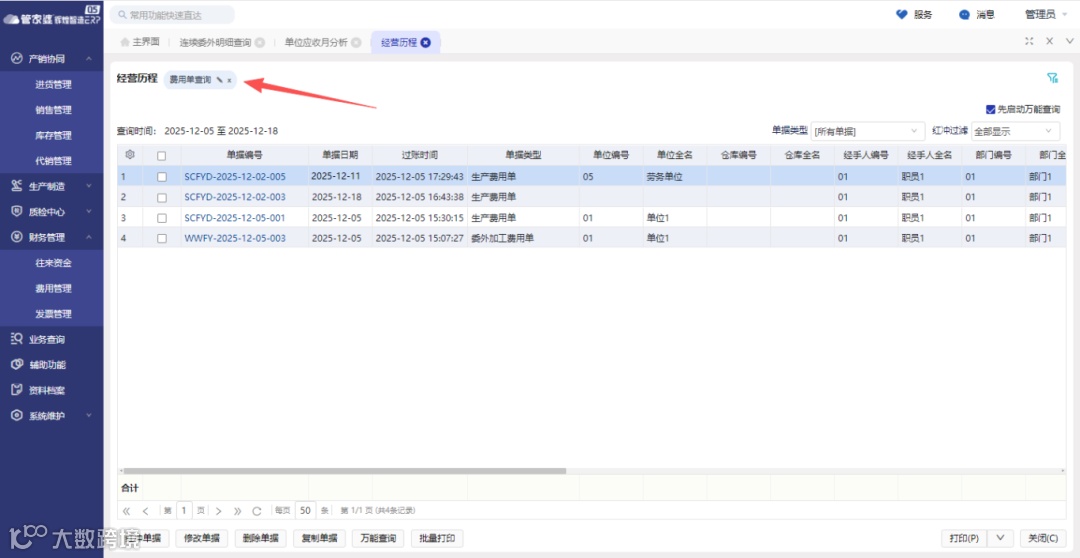
Task: Check the row for WWFY-2025-12-05-003
Action: click(162, 238)
